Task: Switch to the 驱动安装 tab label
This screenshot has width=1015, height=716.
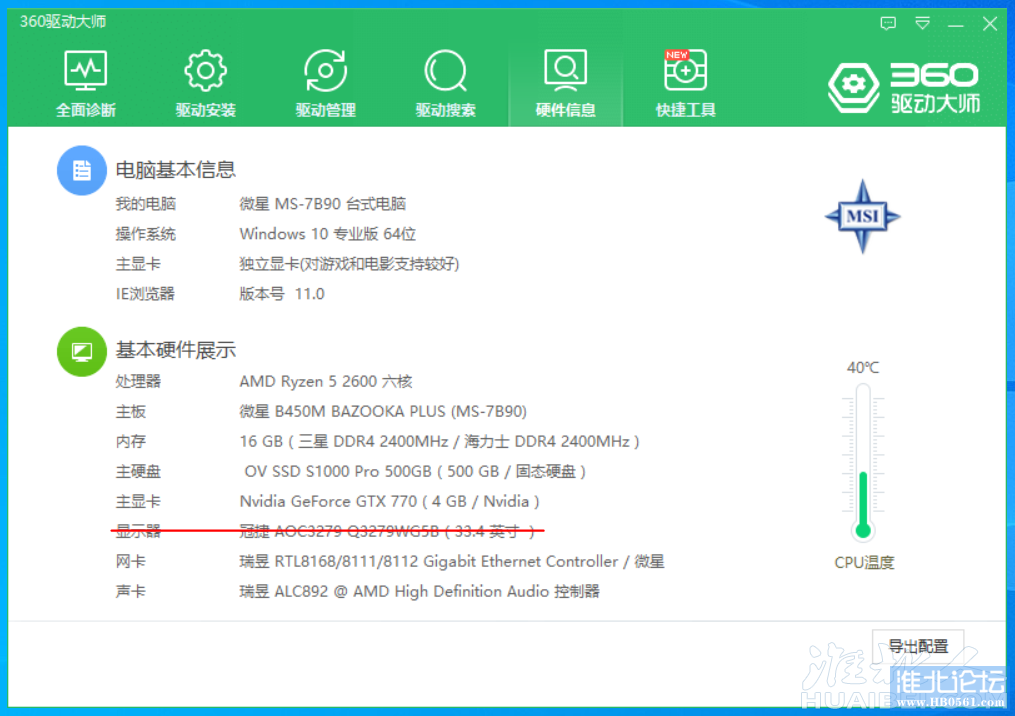Action: (205, 110)
